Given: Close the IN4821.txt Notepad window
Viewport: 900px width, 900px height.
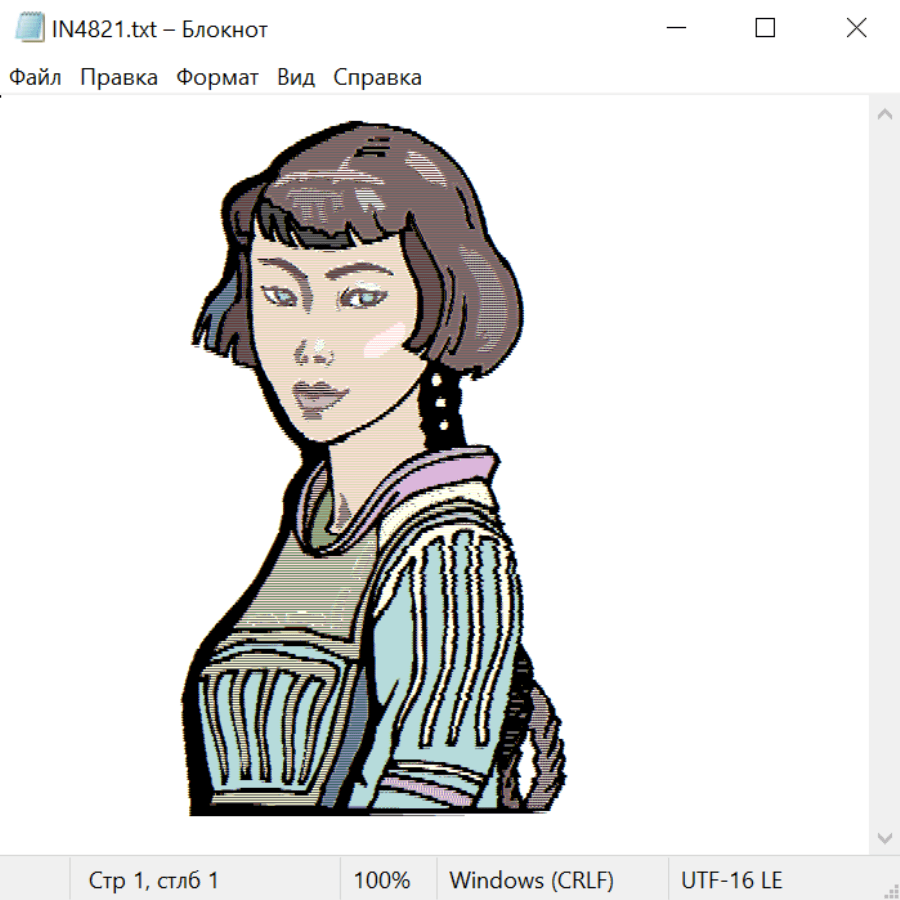Looking at the screenshot, I should click(856, 29).
